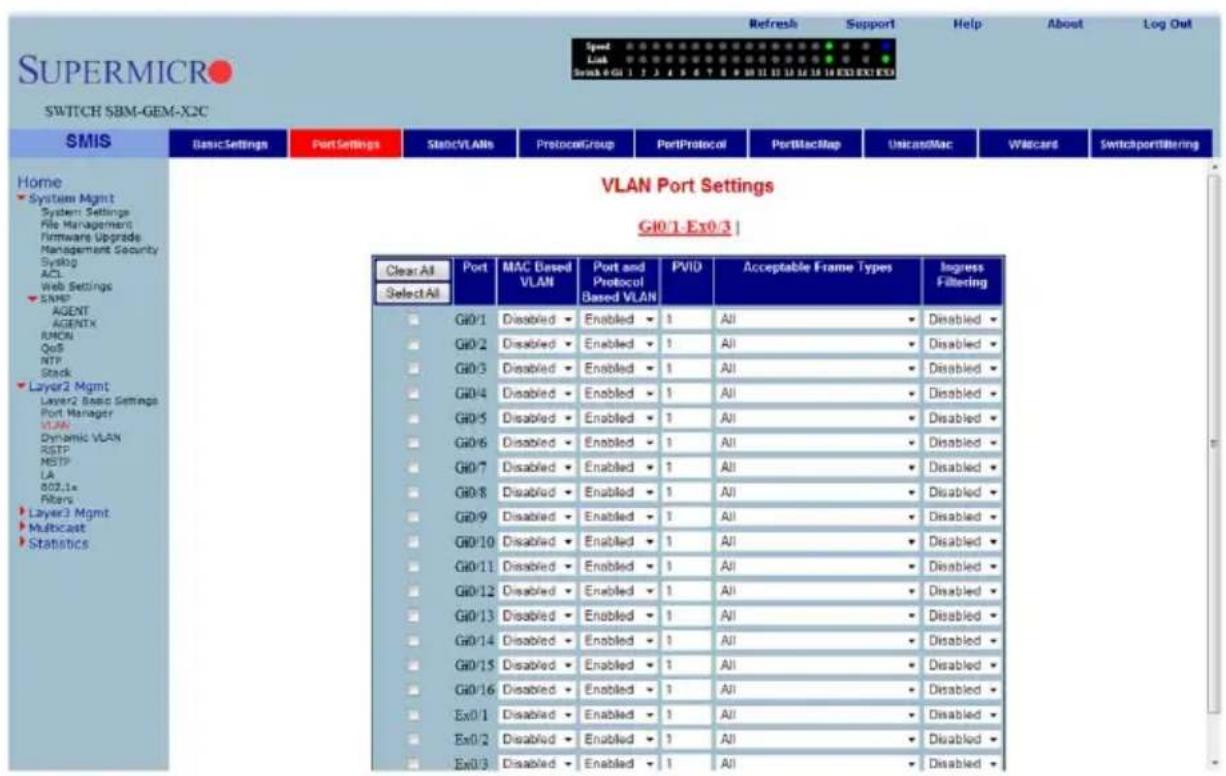The image size is (1226, 776).
Task: Tick the checkbox for port Ex0/1
Action: point(411,714)
